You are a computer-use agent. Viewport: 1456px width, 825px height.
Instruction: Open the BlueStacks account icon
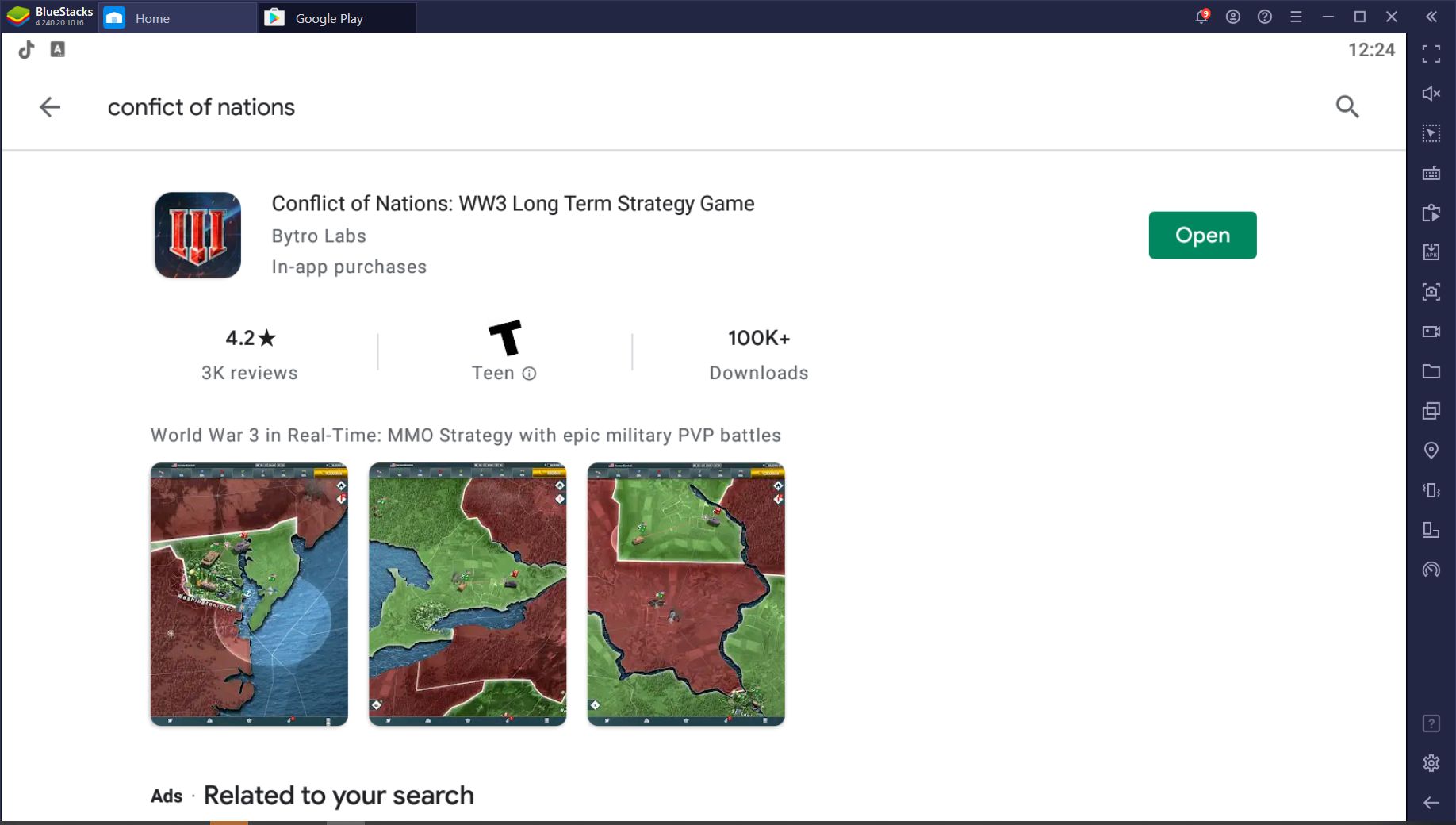(x=1233, y=17)
